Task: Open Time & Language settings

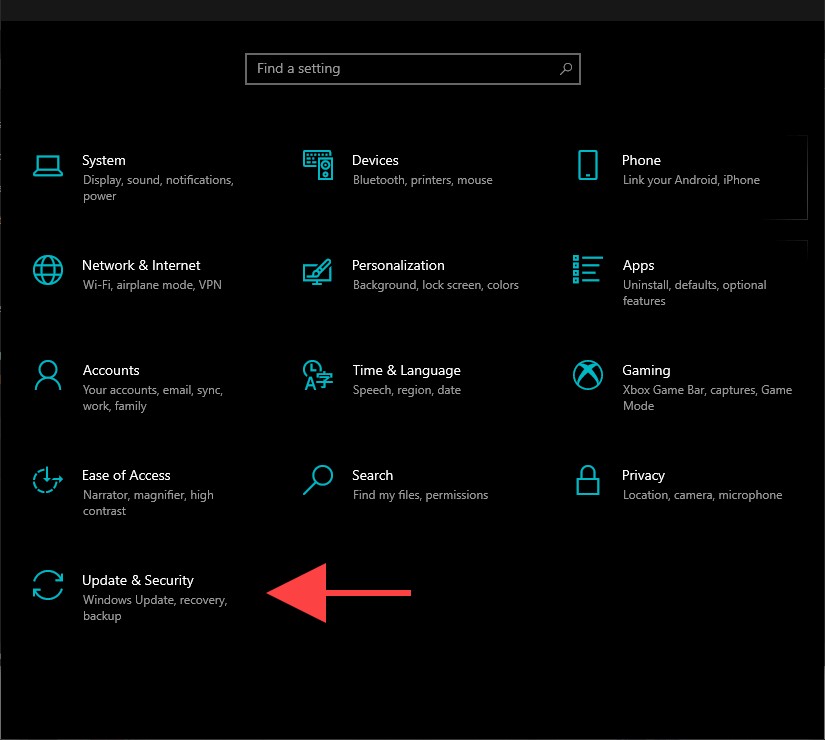Action: pyautogui.click(x=406, y=370)
